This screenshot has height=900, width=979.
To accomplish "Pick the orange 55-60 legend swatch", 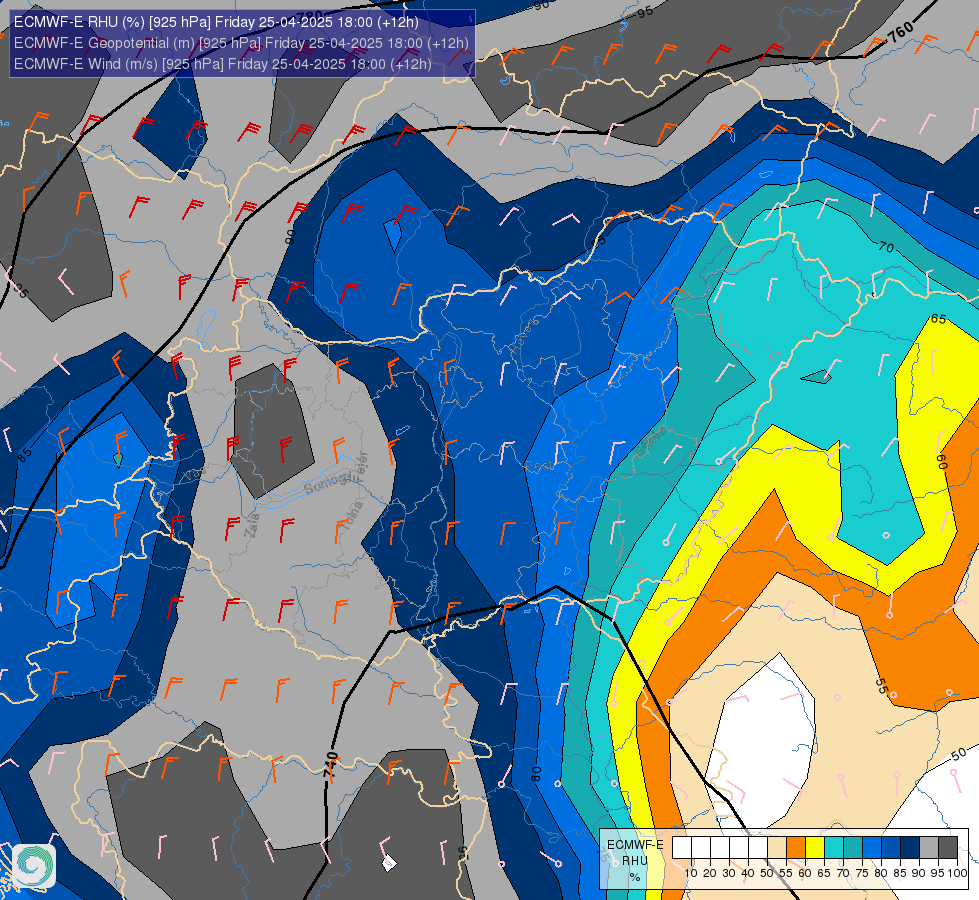I will tap(796, 848).
